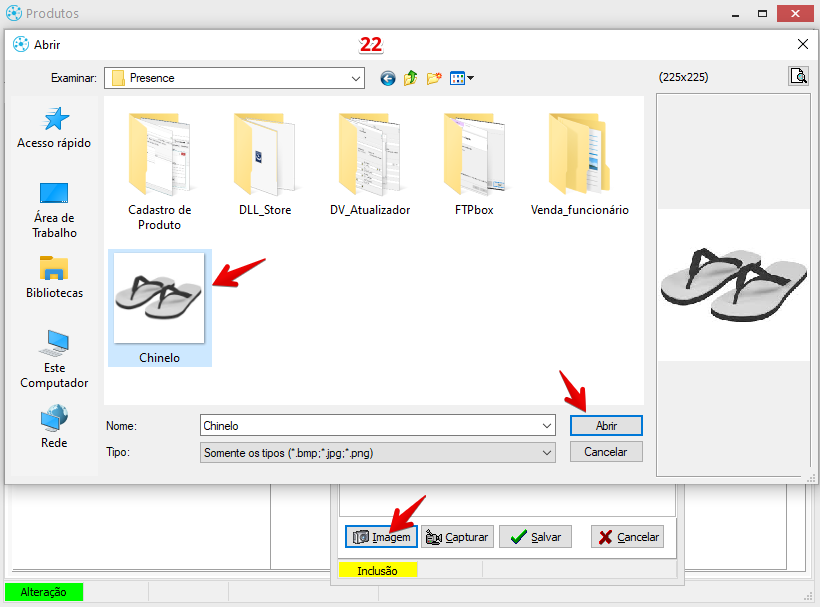Click the image preview magnifier icon
Screen dimensions: 820x607
pos(797,76)
